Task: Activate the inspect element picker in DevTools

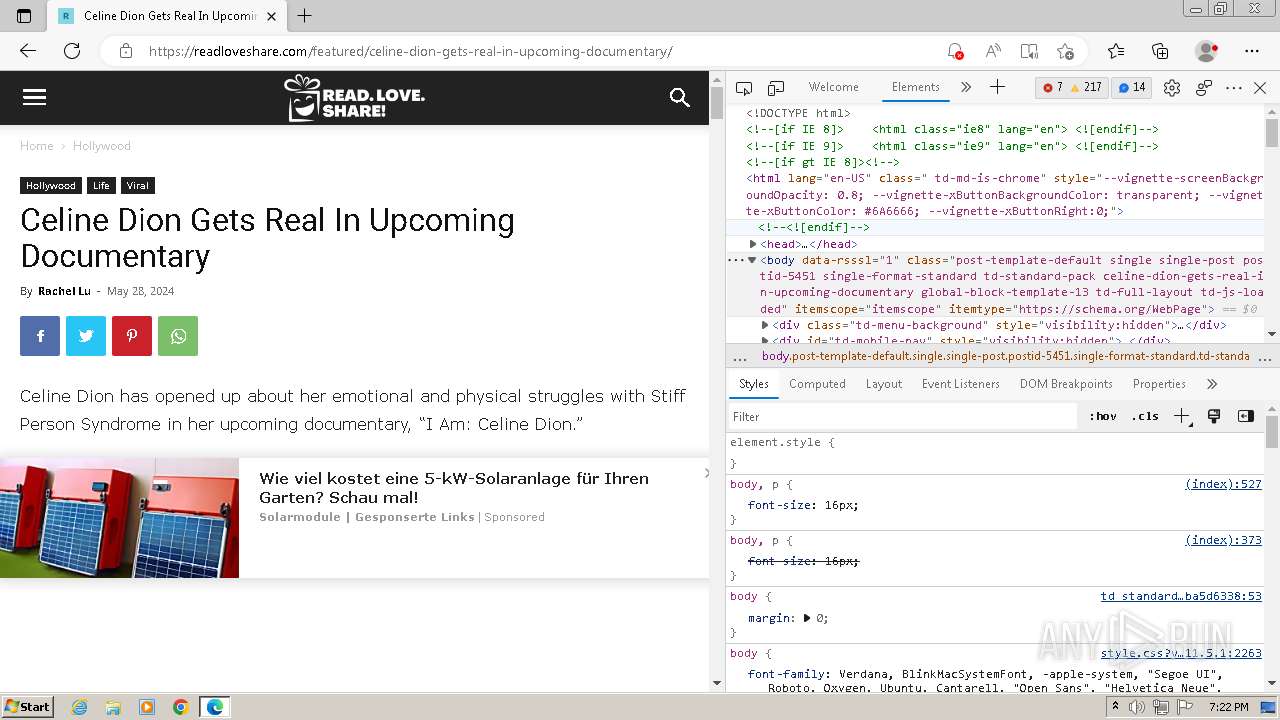Action: coord(744,88)
